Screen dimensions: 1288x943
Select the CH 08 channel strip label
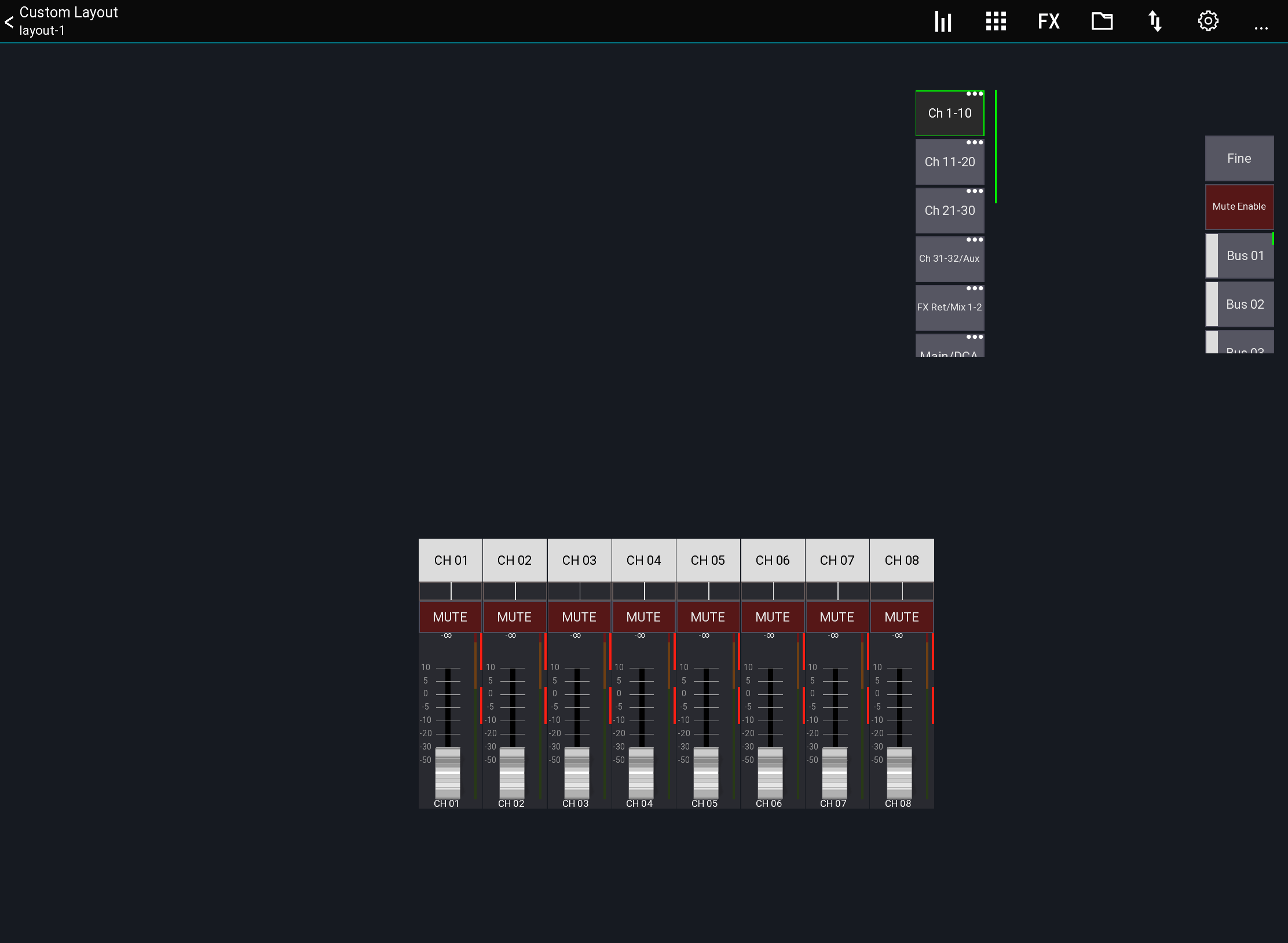[x=901, y=560]
